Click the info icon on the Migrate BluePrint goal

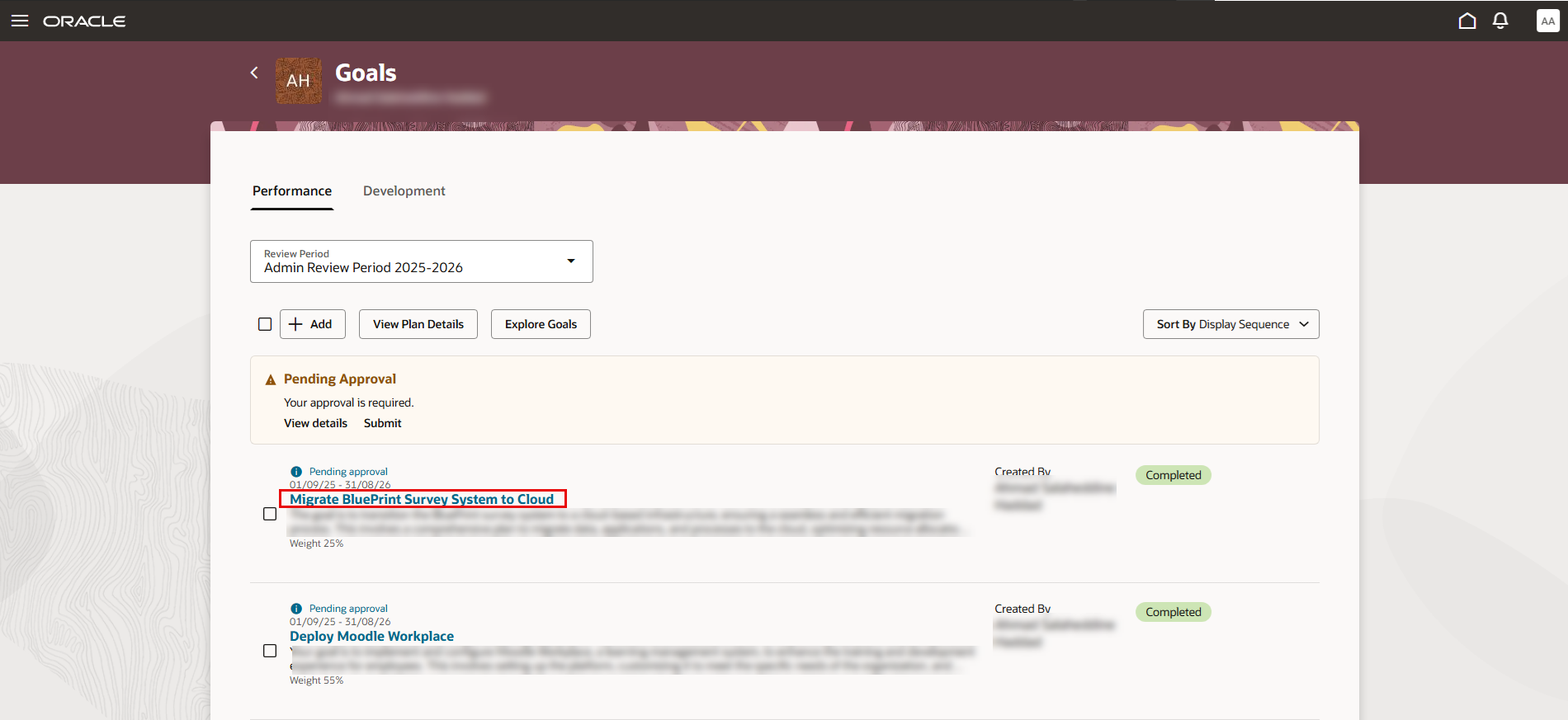coord(296,472)
